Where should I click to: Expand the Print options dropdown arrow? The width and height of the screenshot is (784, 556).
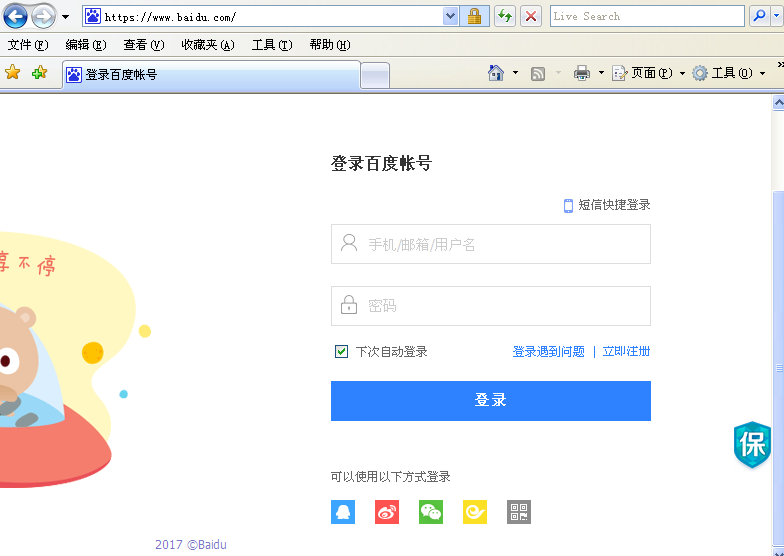[602, 73]
